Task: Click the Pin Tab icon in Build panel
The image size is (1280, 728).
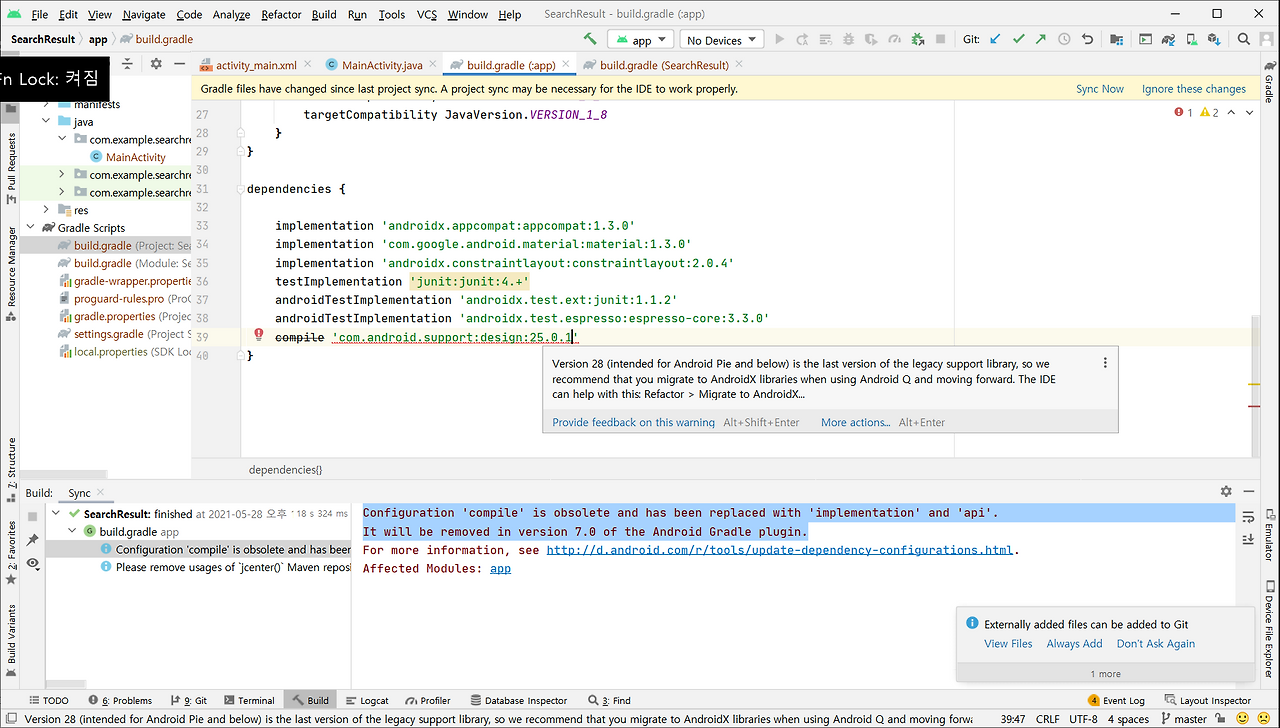Action: pyautogui.click(x=33, y=540)
